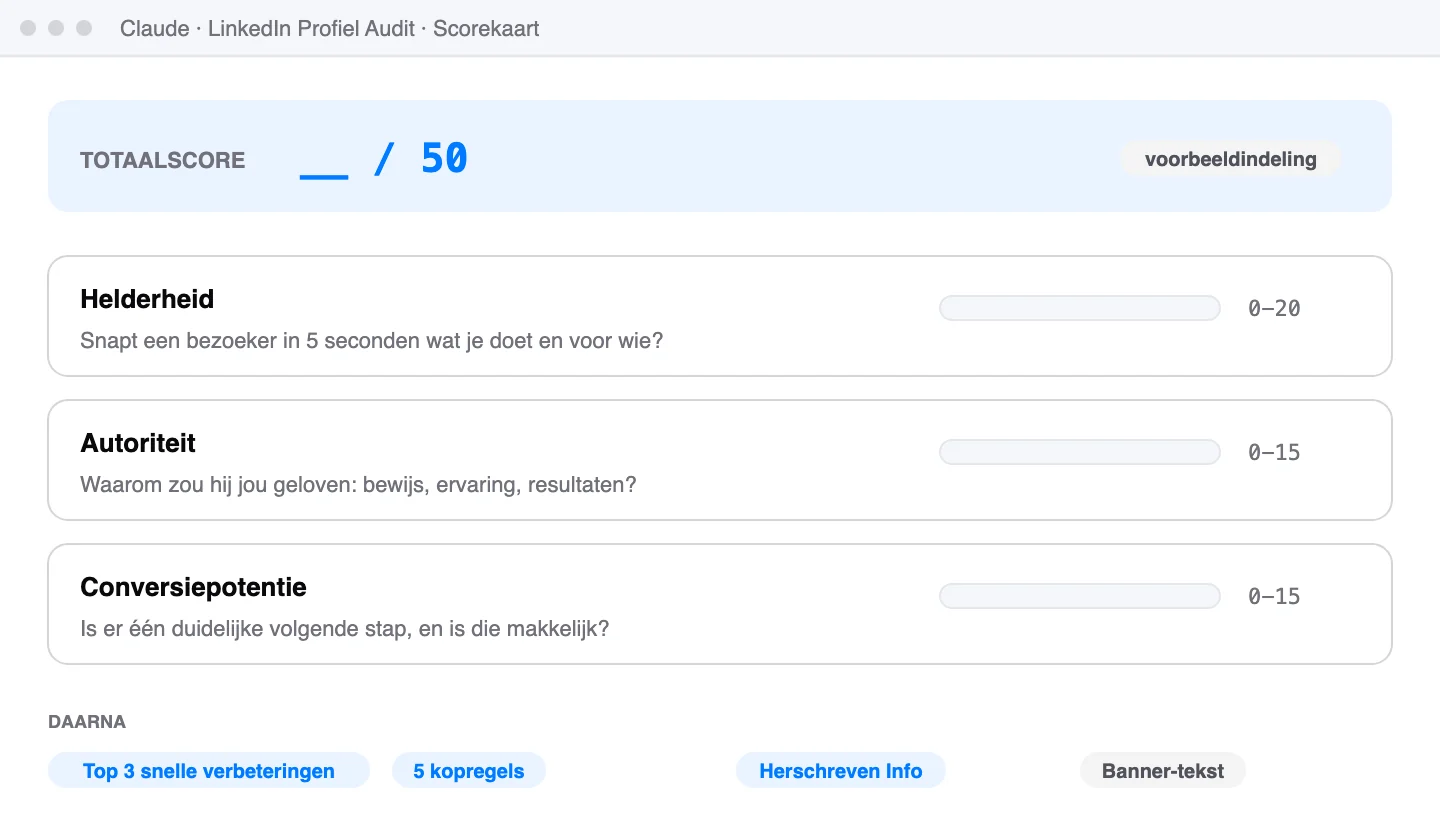Click the window title 'LinkedIn Profiel Audit · Scorekaart'

tap(374, 28)
